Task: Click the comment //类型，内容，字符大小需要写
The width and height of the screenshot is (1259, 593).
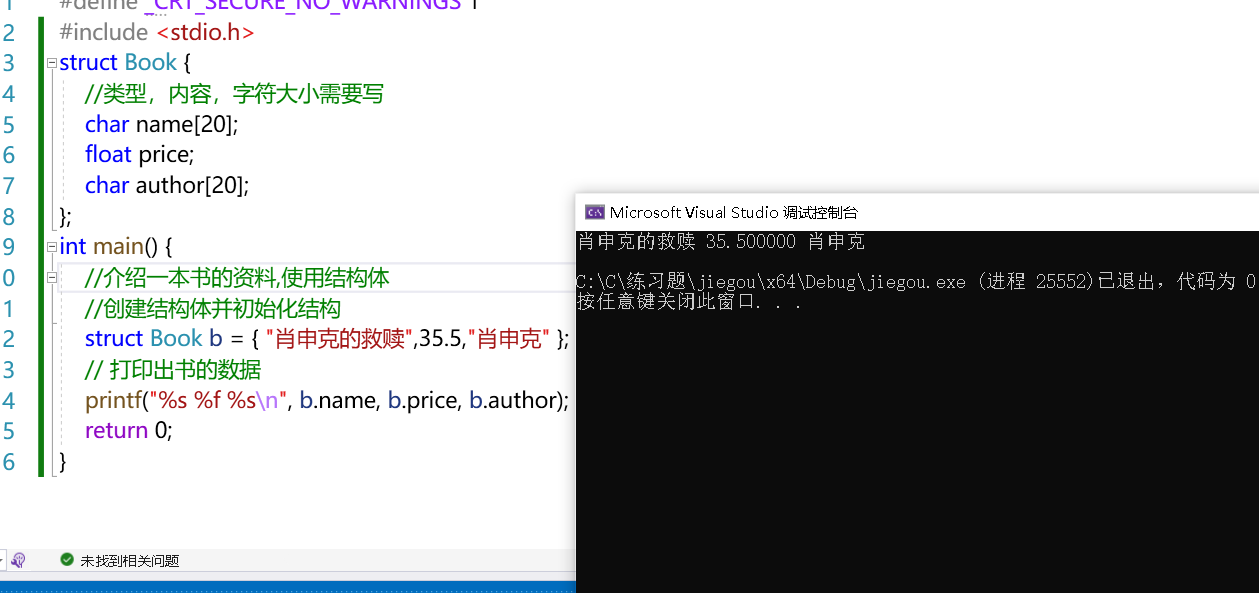Action: point(235,94)
